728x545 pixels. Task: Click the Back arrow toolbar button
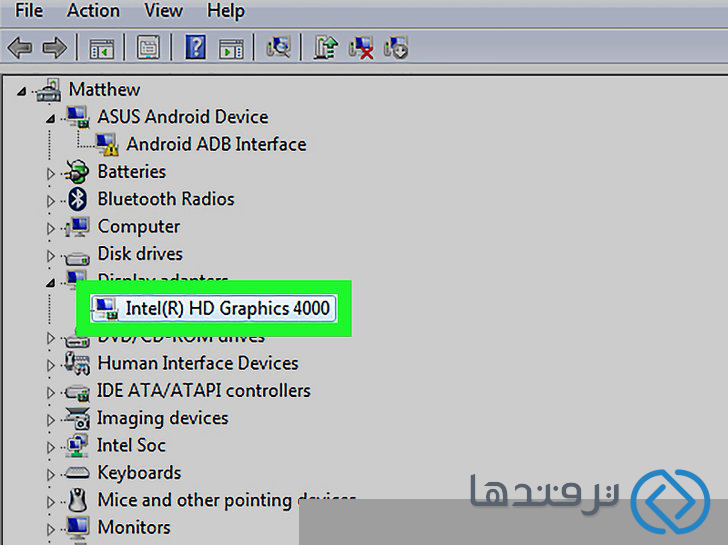(x=20, y=47)
